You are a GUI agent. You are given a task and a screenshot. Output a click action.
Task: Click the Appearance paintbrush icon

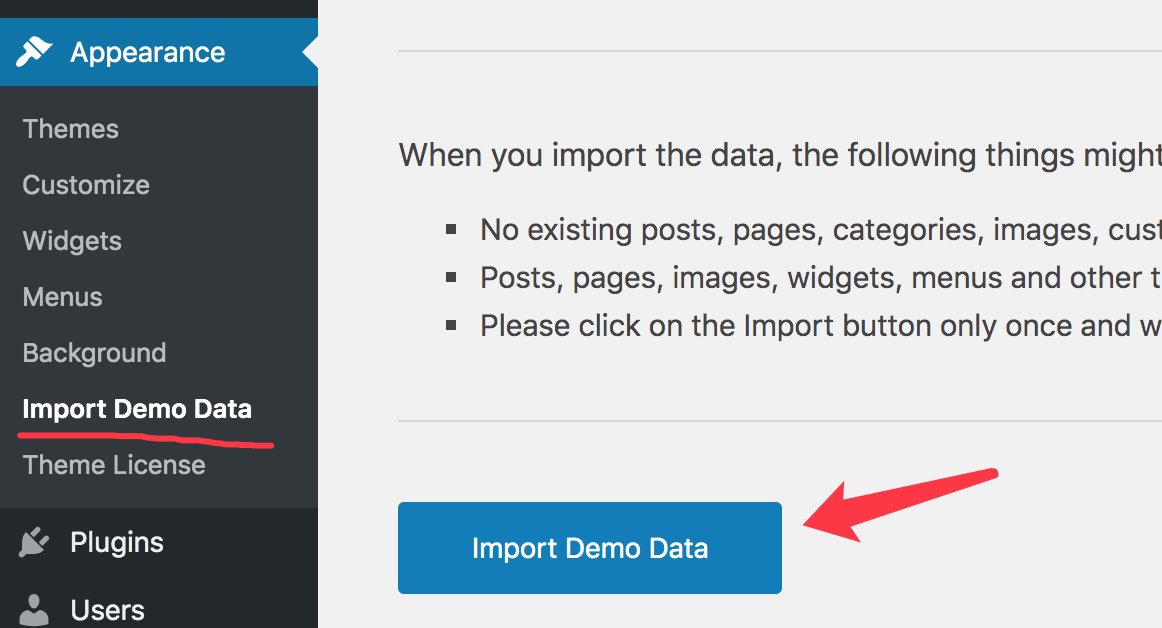click(x=34, y=52)
